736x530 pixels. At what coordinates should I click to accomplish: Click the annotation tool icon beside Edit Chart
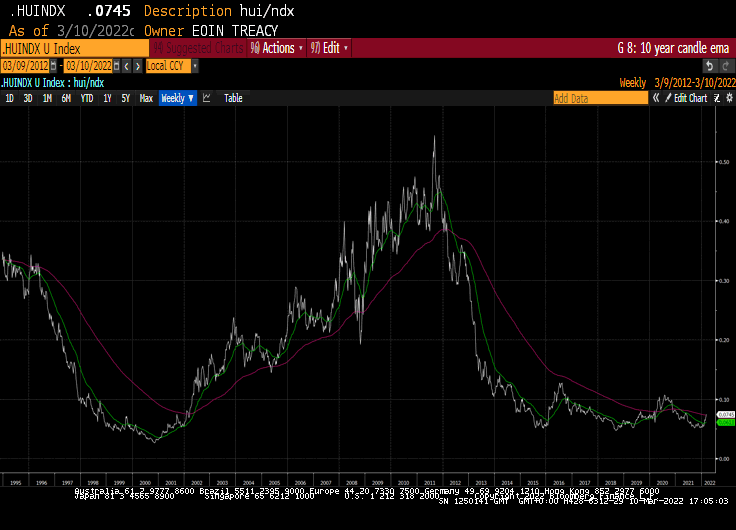717,98
